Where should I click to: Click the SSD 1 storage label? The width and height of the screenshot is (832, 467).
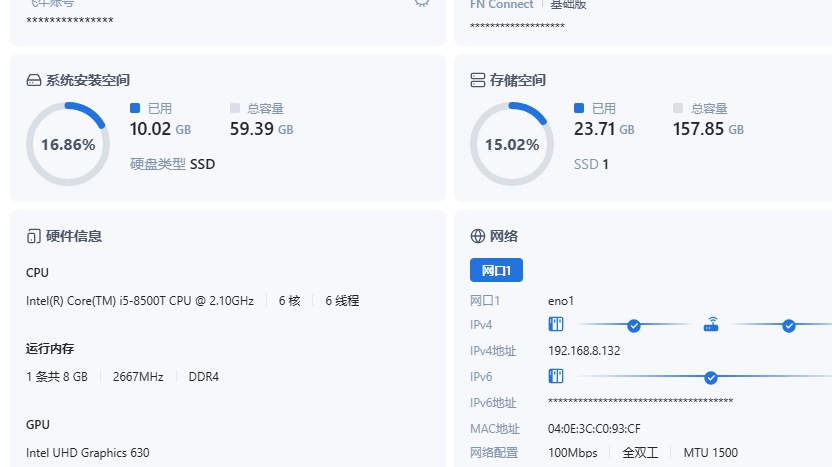coord(591,164)
